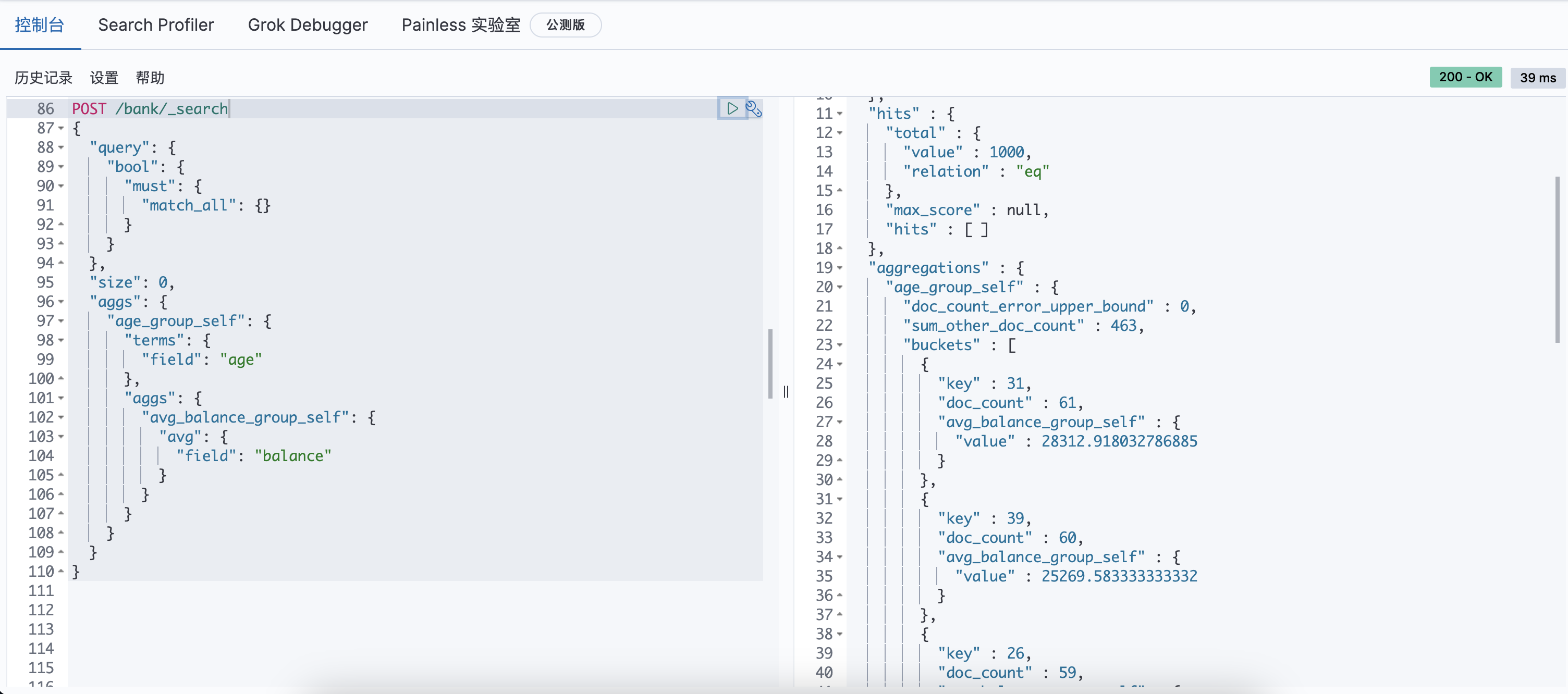The image size is (1568, 694).
Task: Fold the "aggs" block at line 96
Action: point(61,302)
